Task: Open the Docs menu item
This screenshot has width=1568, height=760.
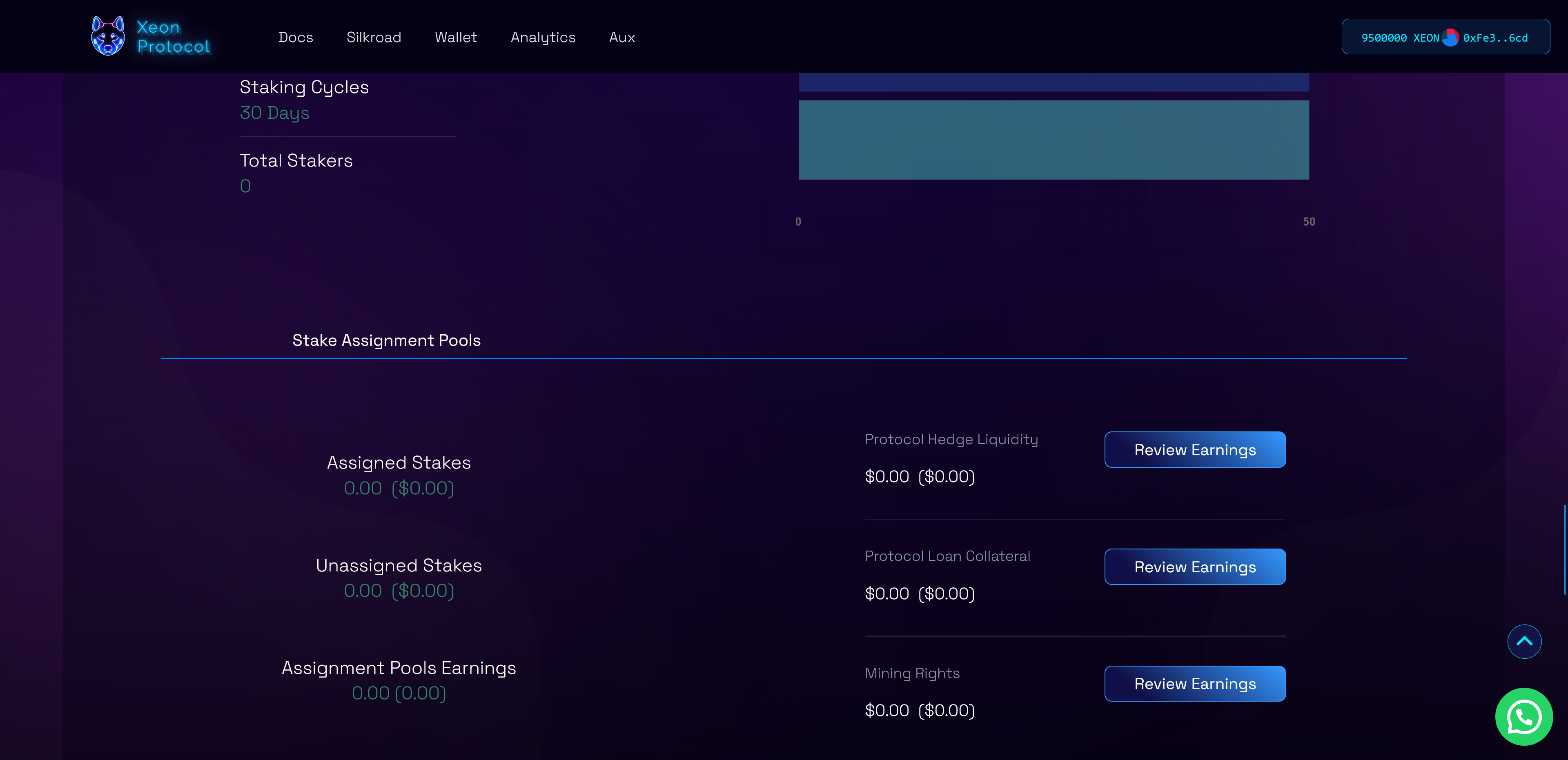Action: (x=296, y=37)
